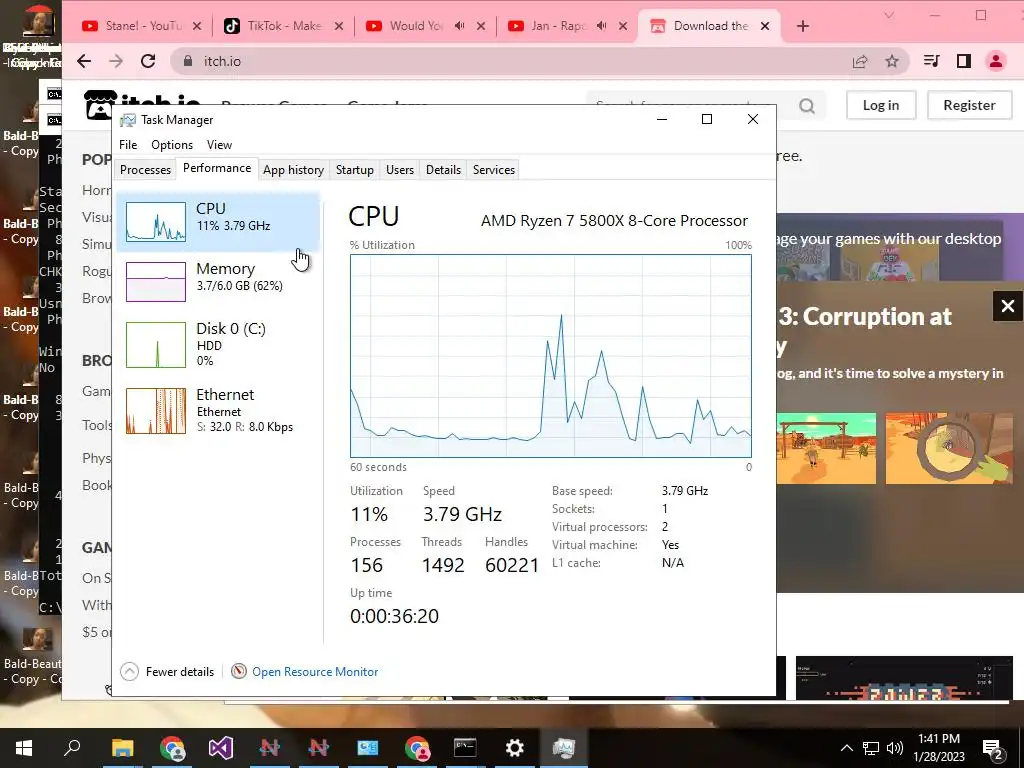Viewport: 1024px width, 768px height.
Task: Switch to the Users tab
Action: pyautogui.click(x=400, y=170)
